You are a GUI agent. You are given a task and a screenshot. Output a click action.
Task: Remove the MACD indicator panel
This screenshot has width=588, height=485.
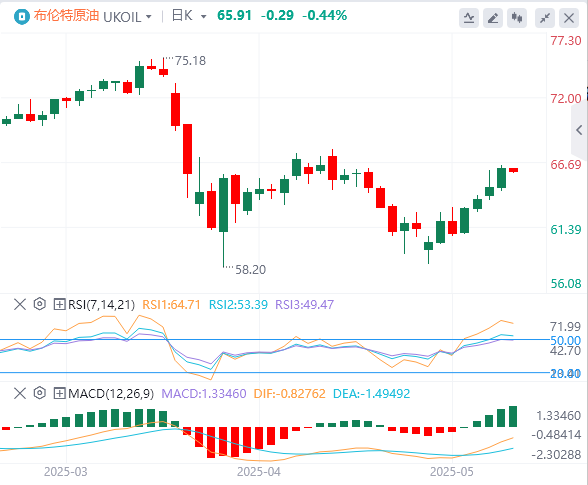point(20,393)
